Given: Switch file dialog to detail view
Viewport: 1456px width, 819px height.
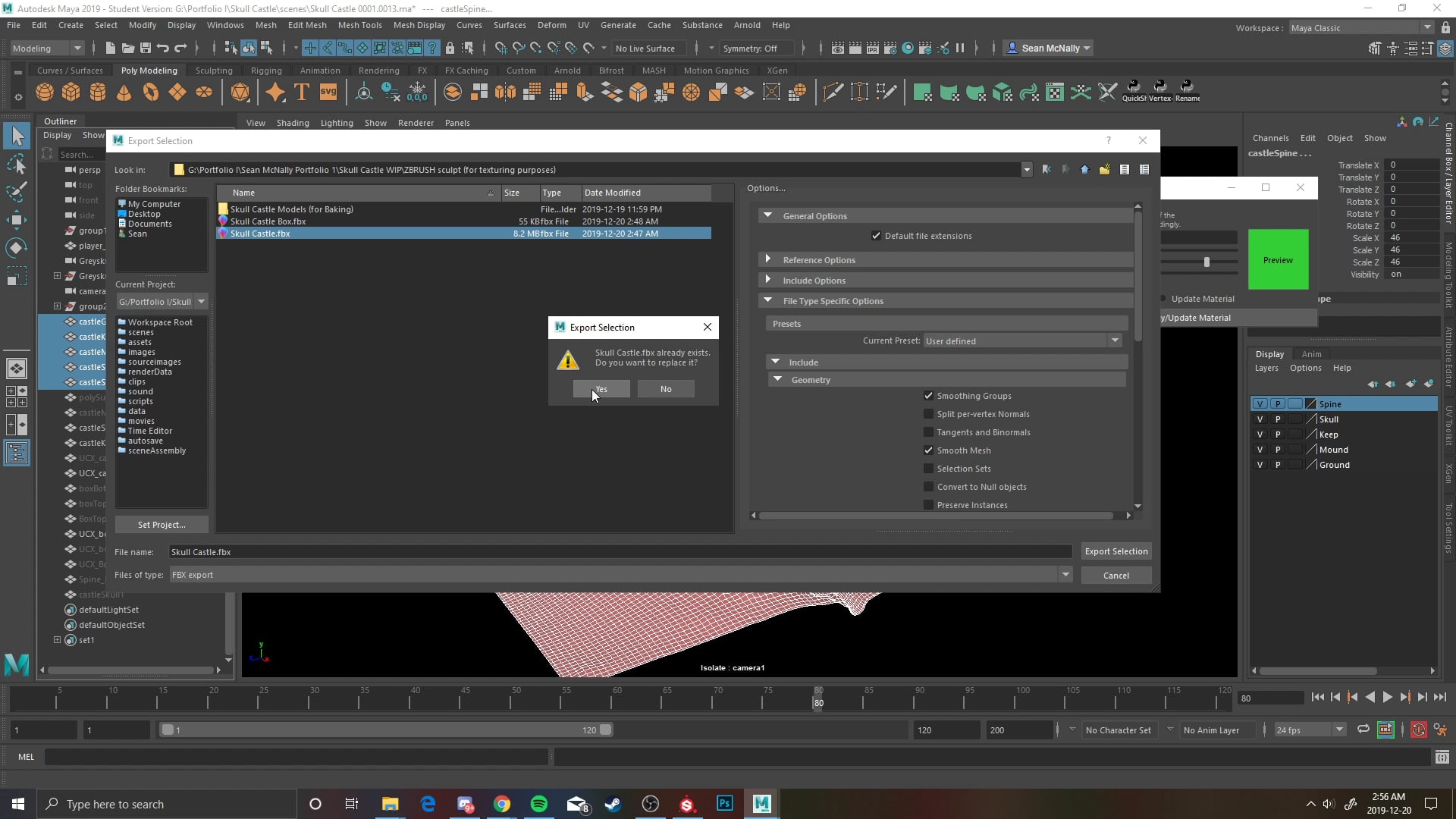Looking at the screenshot, I should 1144,170.
